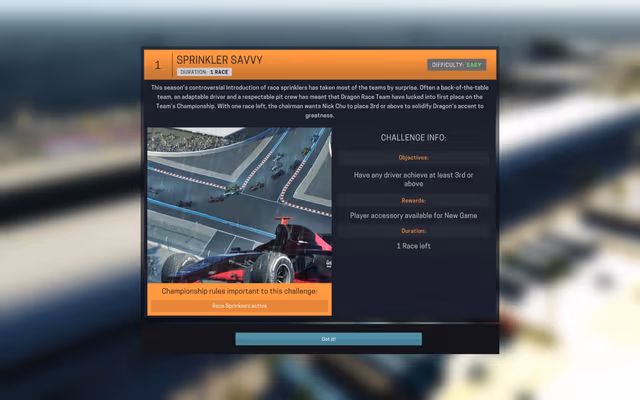
Task: Select the Rewards header
Action: [x=414, y=200]
